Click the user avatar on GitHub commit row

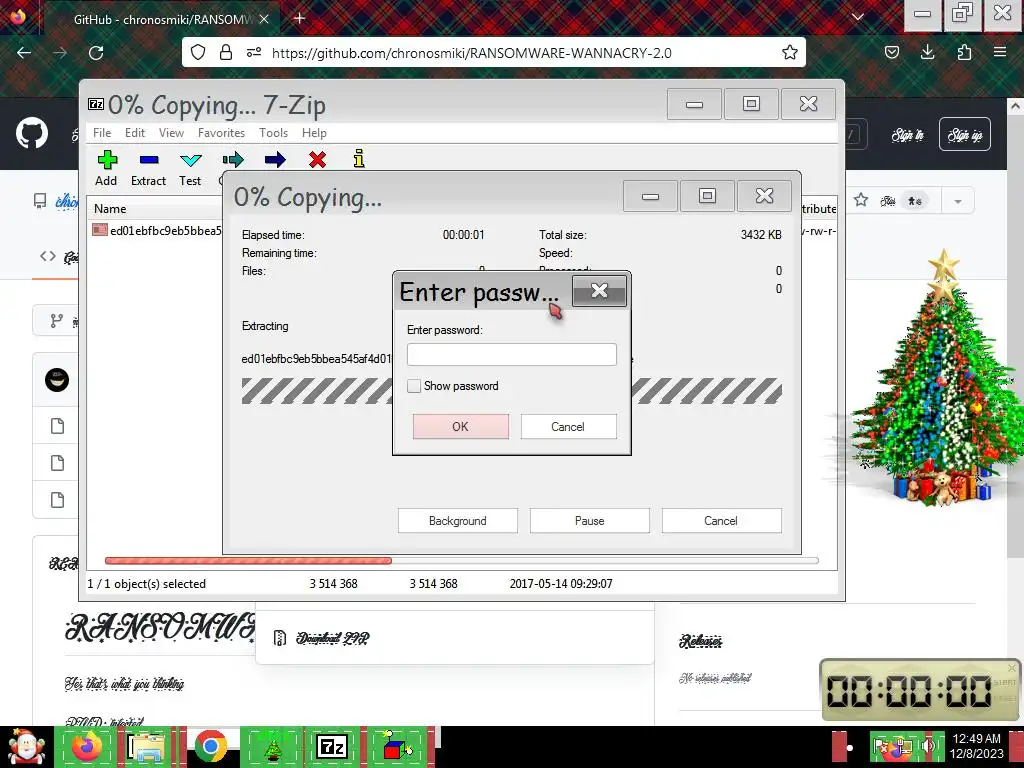(x=57, y=380)
